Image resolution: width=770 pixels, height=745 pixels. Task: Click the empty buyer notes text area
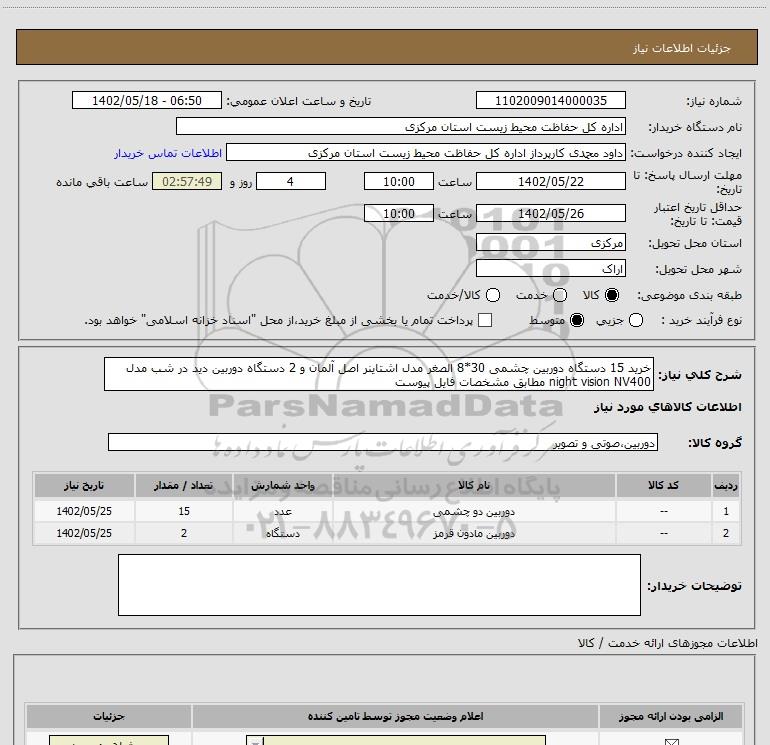click(x=379, y=584)
